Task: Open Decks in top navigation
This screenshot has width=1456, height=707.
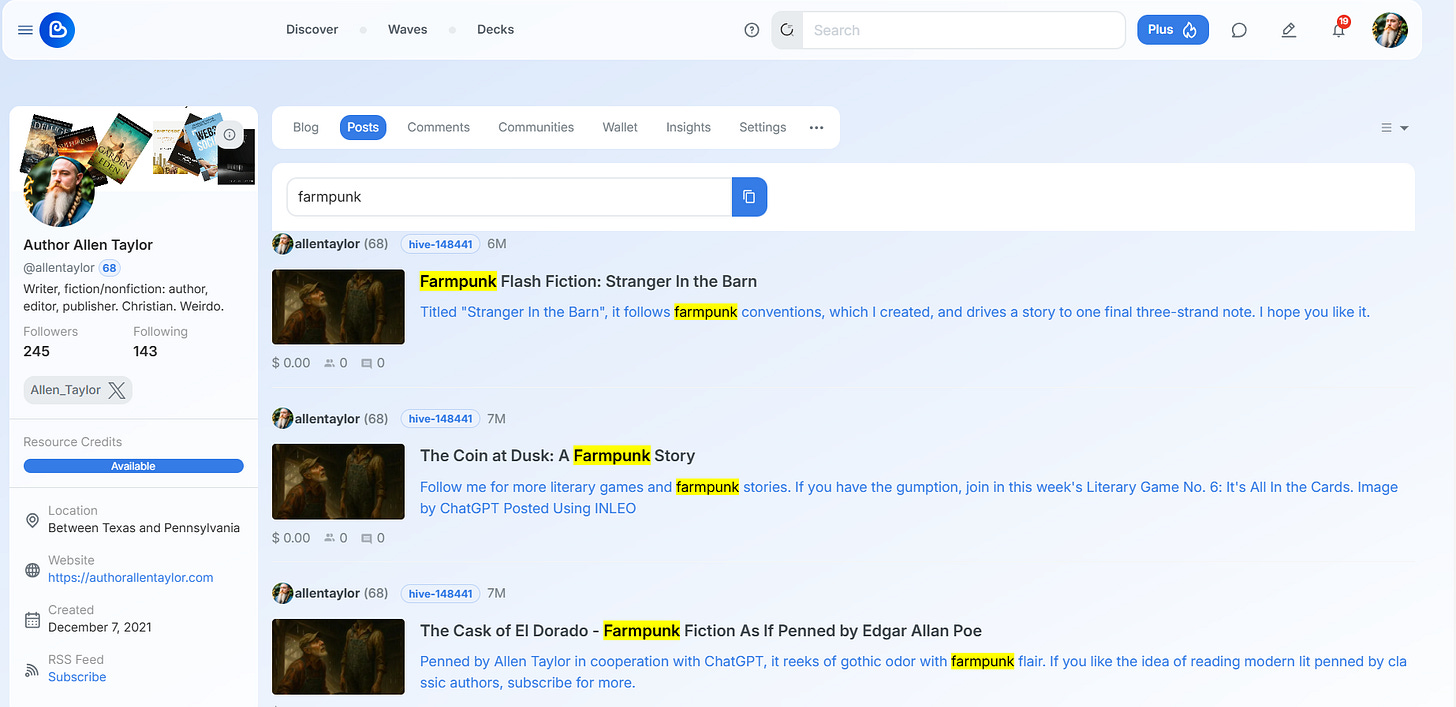Action: click(496, 30)
